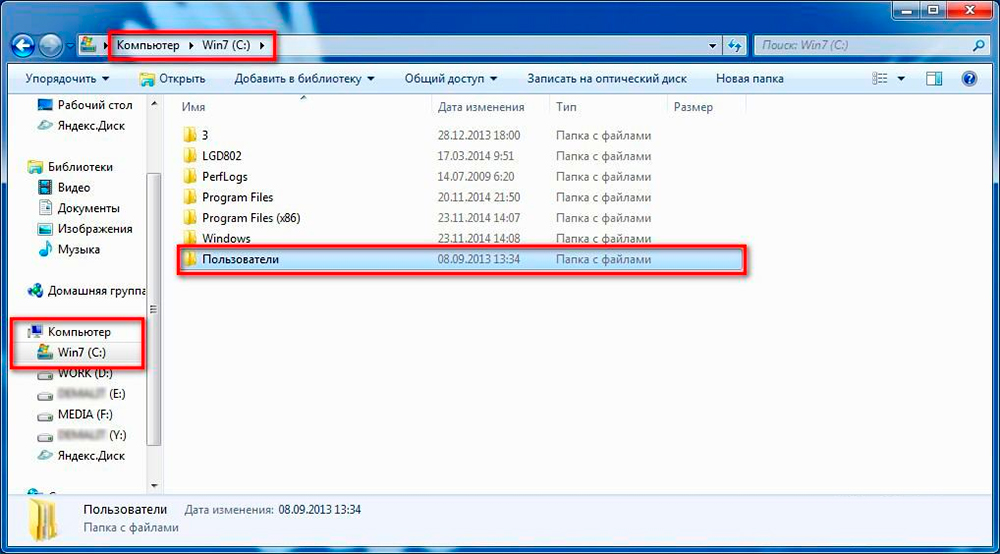
Task: Select the Program Files (x86) folder
Action: pos(250,218)
